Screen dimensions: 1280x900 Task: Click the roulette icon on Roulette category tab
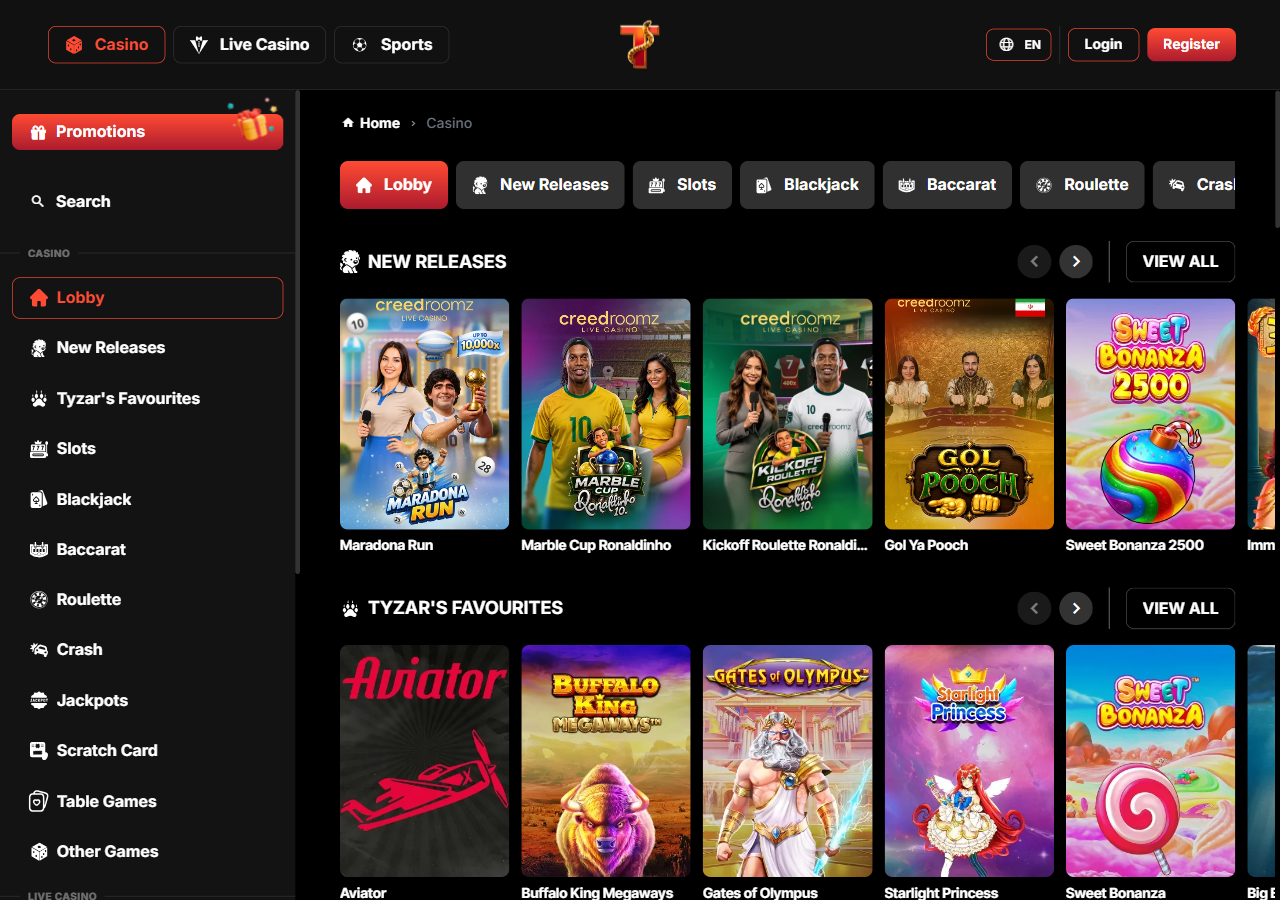(x=1044, y=185)
